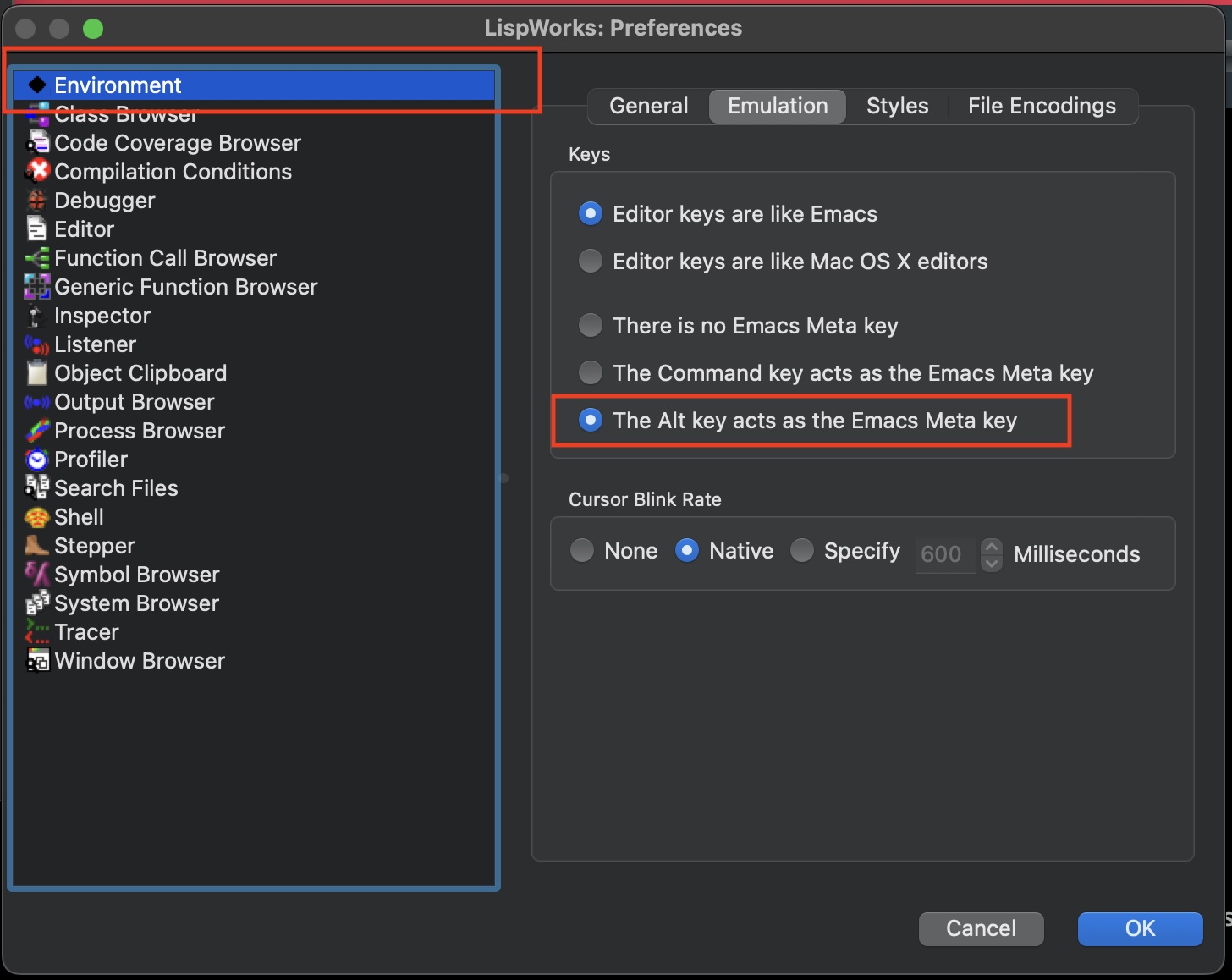Click the Symbol Browser icon
This screenshot has height=980, width=1232.
tap(37, 574)
